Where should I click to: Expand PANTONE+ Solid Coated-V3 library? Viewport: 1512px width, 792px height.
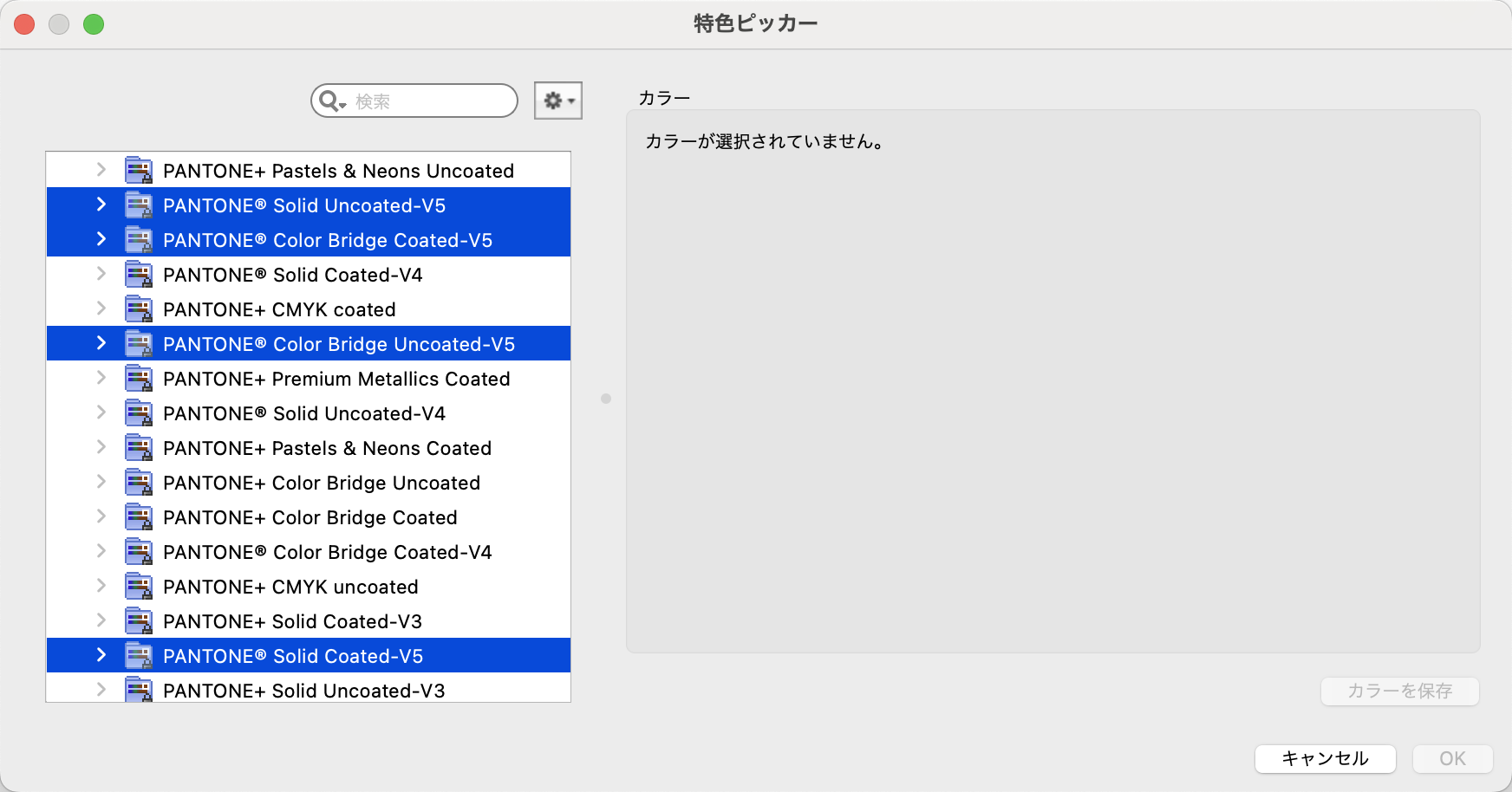tap(101, 620)
